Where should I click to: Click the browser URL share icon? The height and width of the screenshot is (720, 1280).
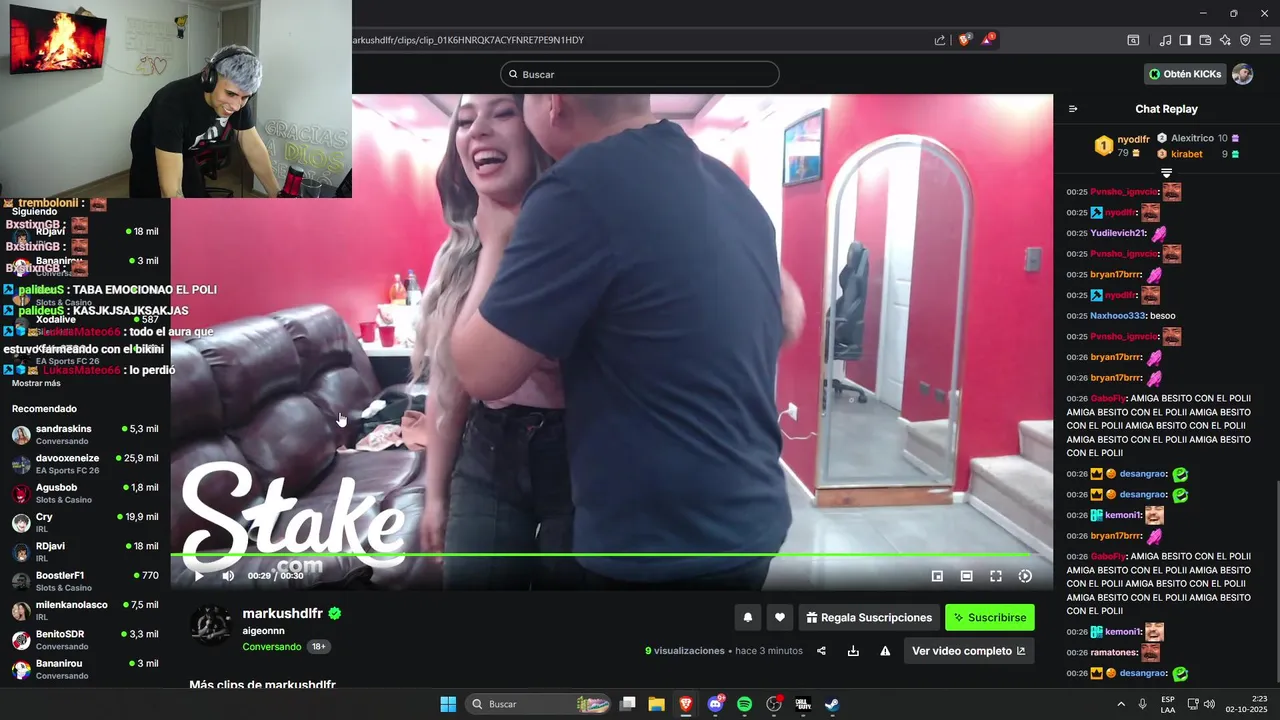[940, 40]
